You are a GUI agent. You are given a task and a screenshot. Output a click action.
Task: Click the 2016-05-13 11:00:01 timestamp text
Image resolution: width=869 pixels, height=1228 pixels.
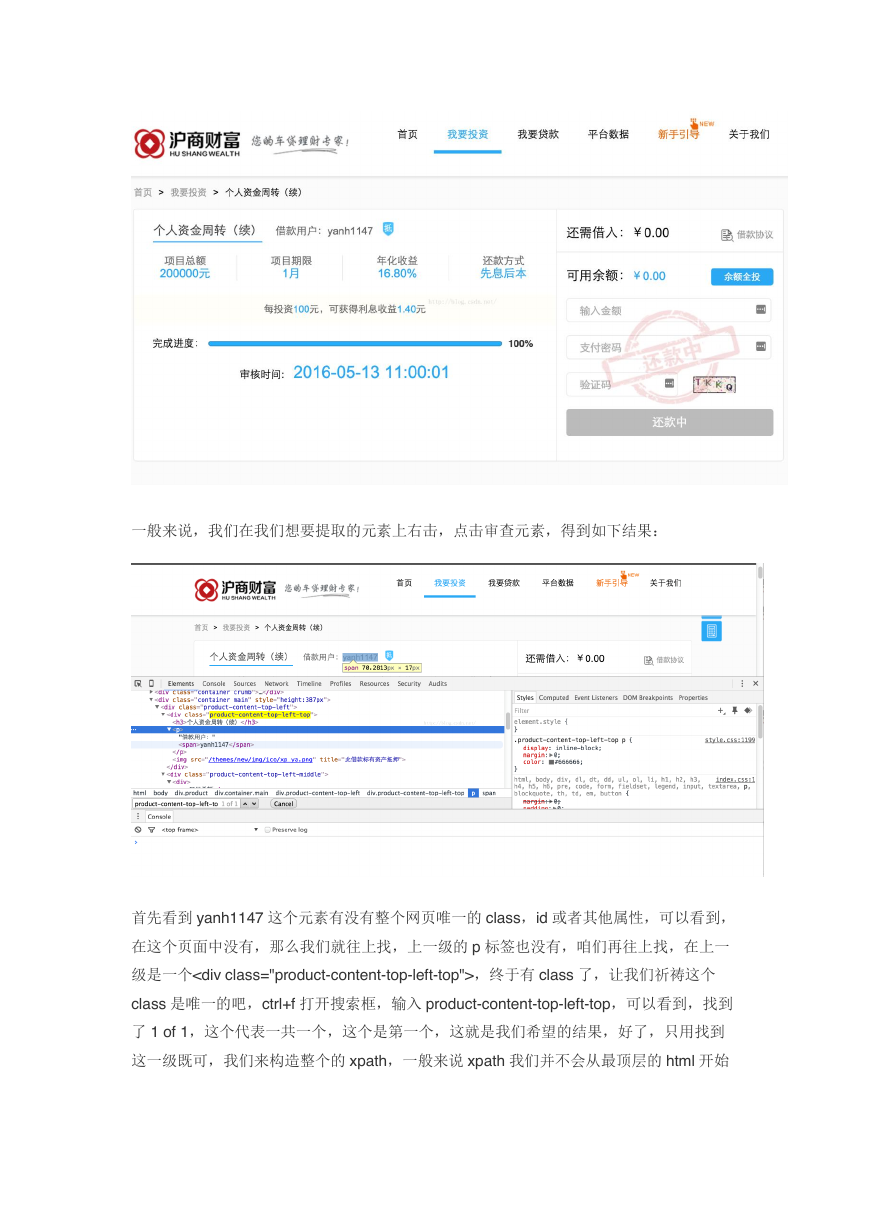(x=371, y=372)
